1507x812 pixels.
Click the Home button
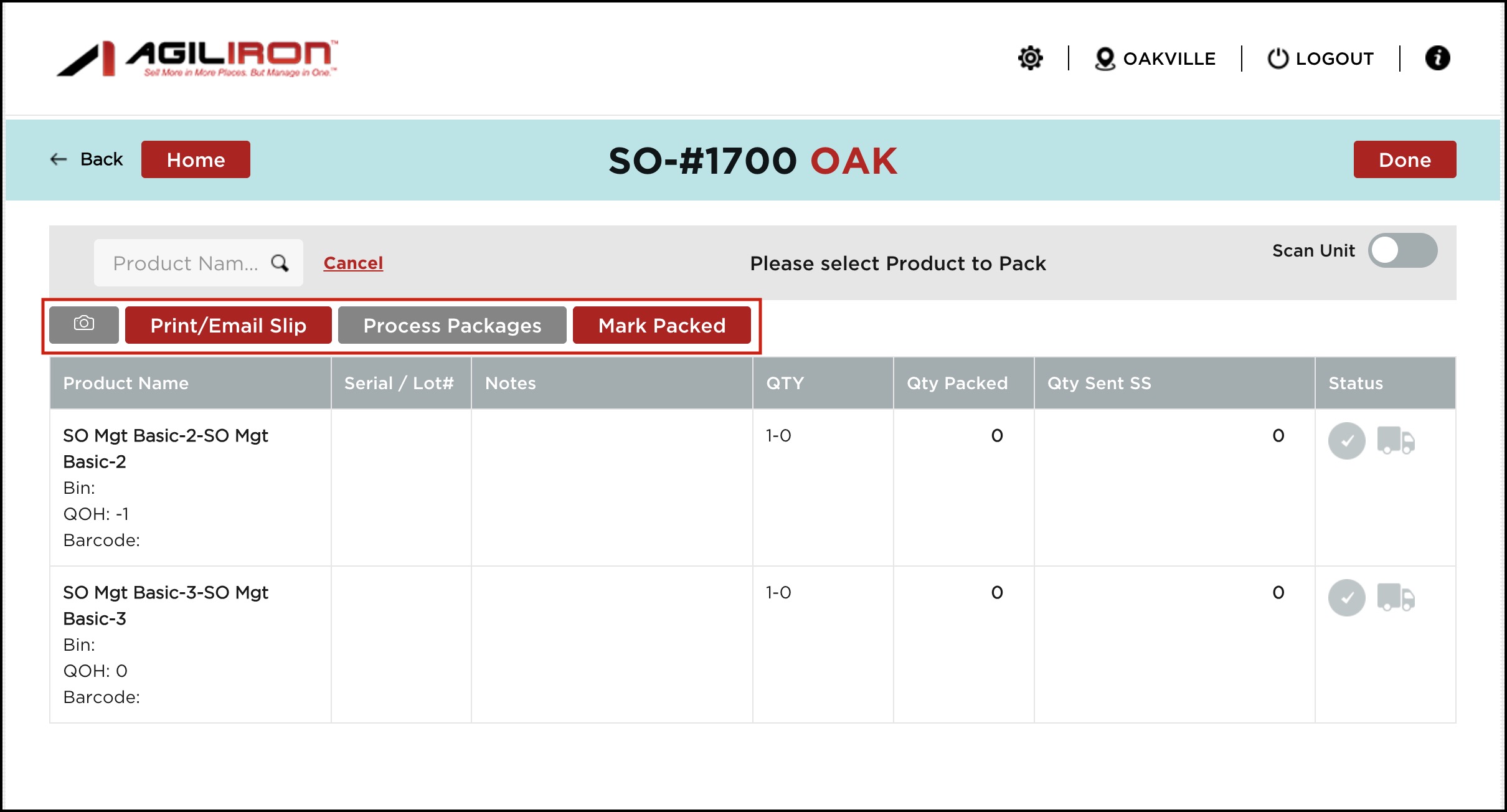tap(196, 159)
